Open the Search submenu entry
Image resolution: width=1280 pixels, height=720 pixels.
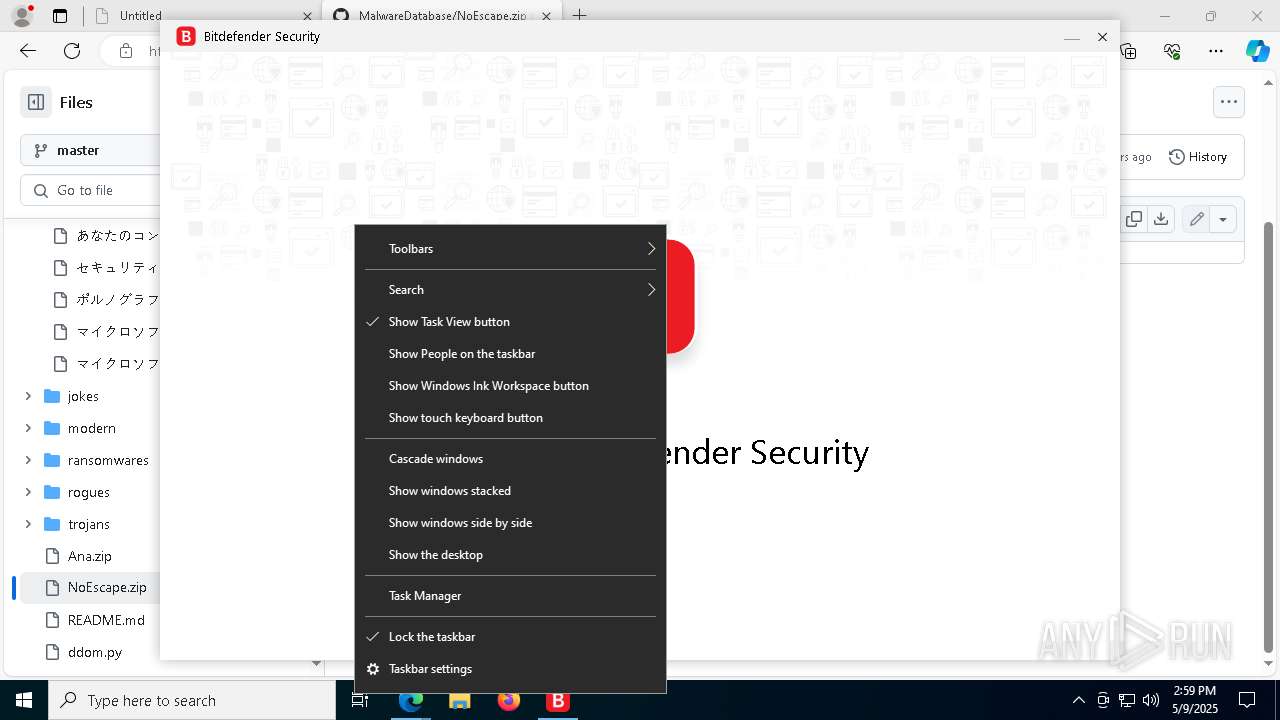click(510, 290)
